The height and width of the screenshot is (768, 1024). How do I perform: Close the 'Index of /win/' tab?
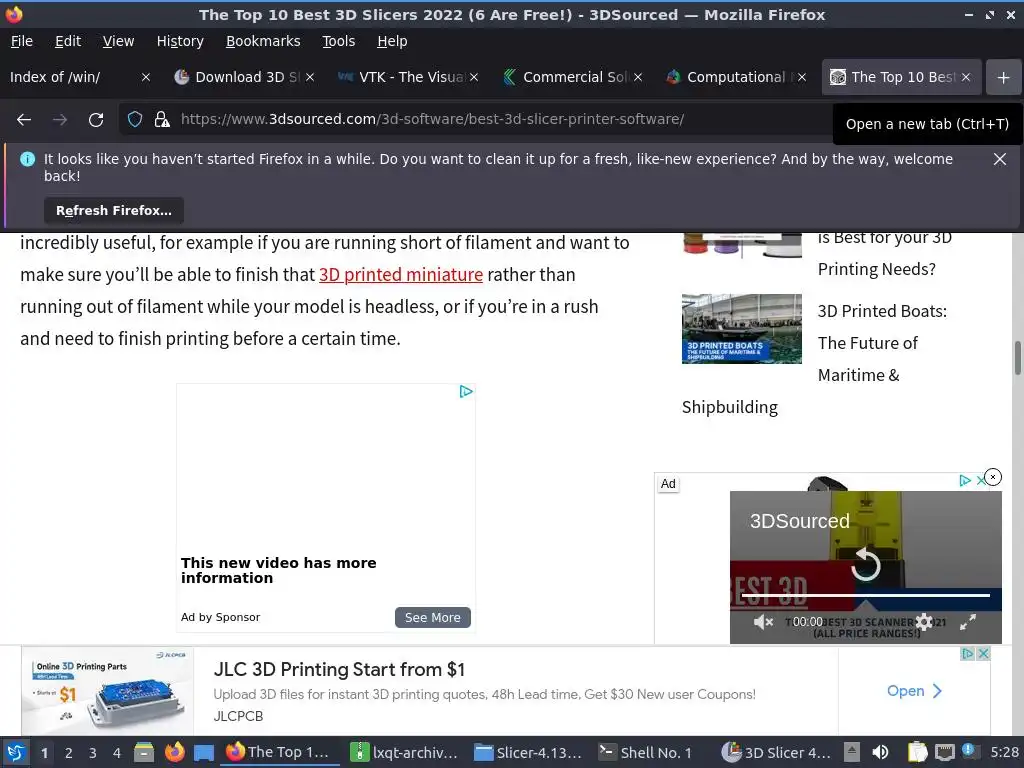pos(146,77)
